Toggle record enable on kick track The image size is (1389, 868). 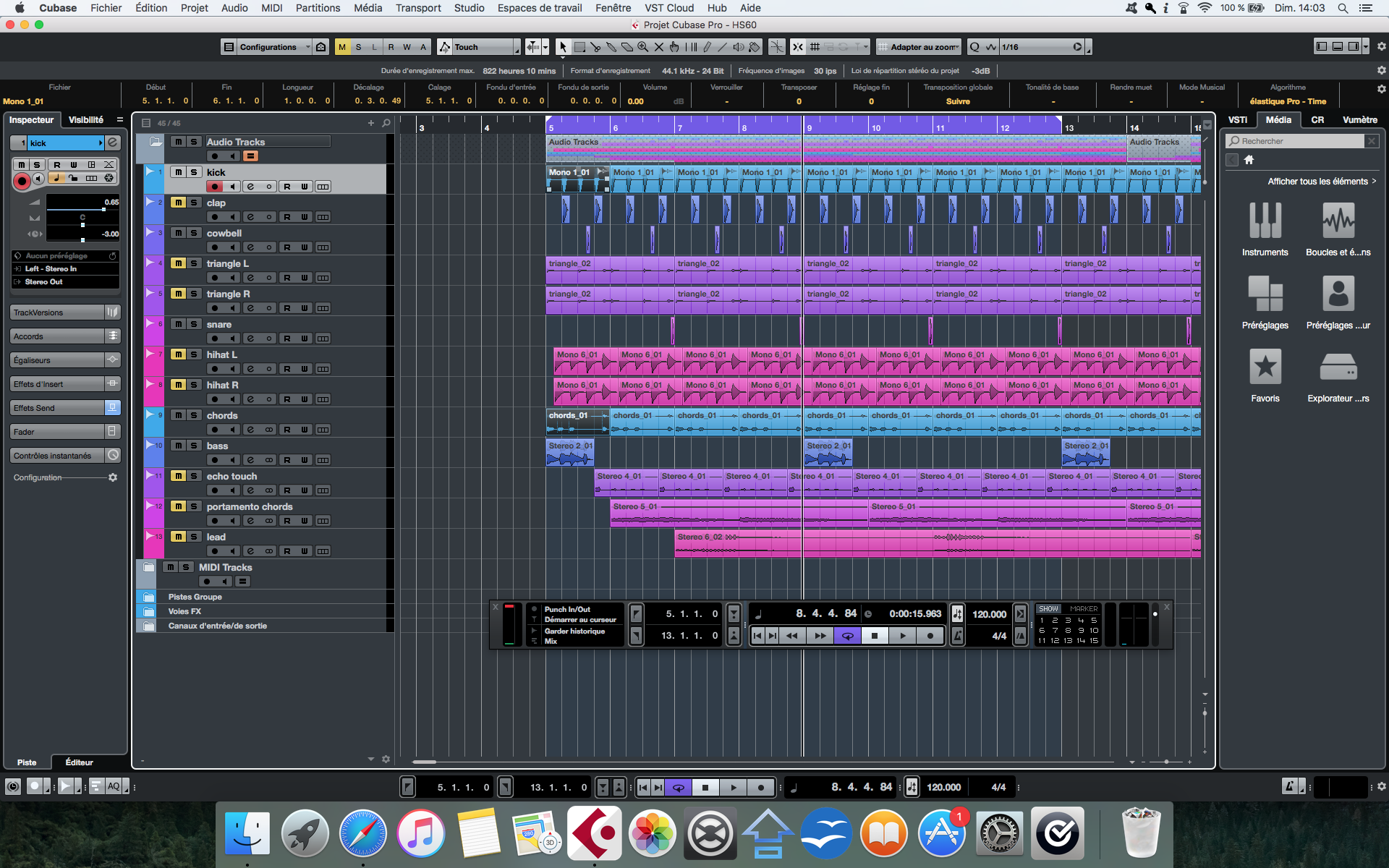click(214, 187)
